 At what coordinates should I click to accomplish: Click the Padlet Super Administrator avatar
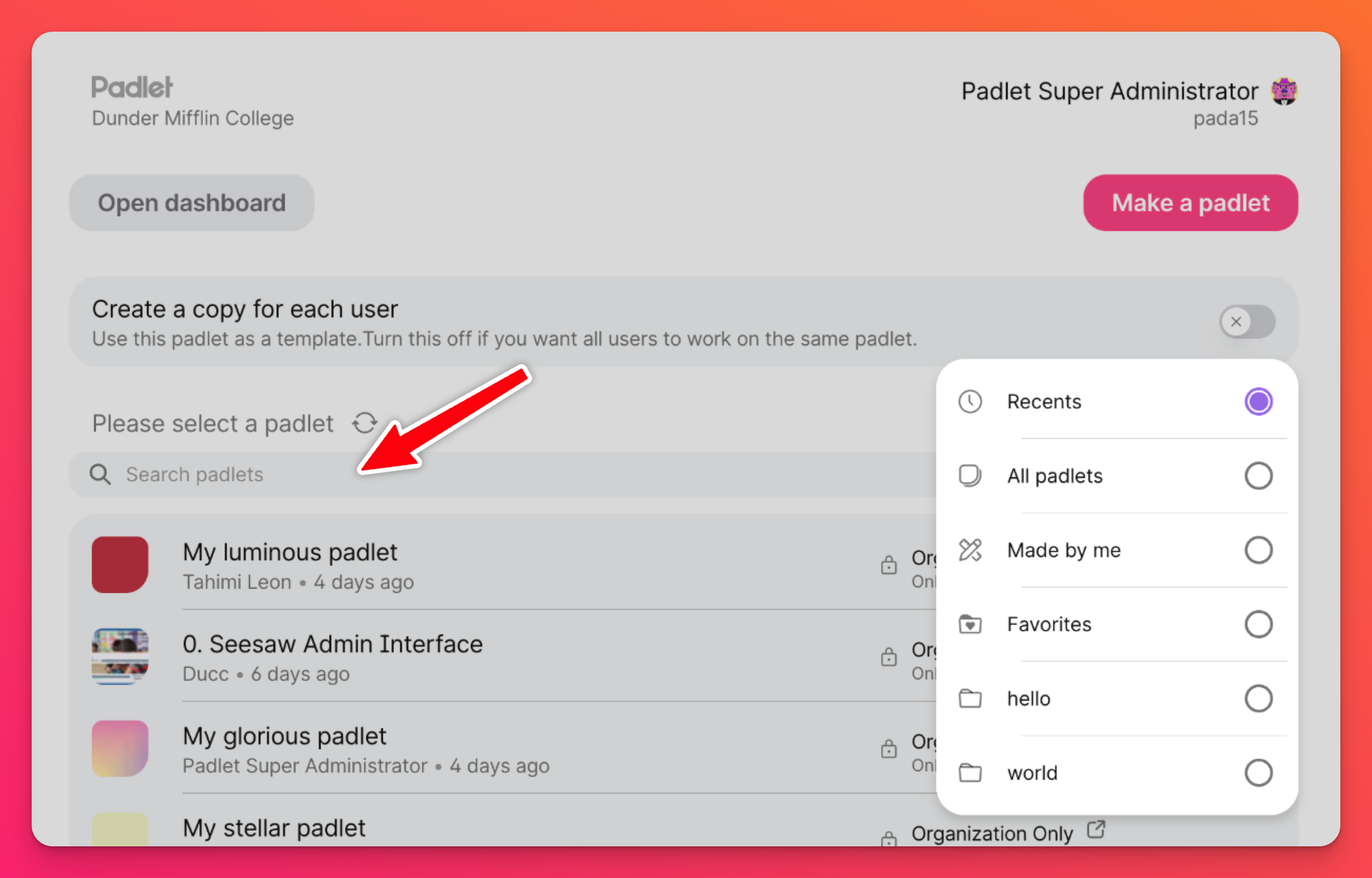click(1284, 91)
